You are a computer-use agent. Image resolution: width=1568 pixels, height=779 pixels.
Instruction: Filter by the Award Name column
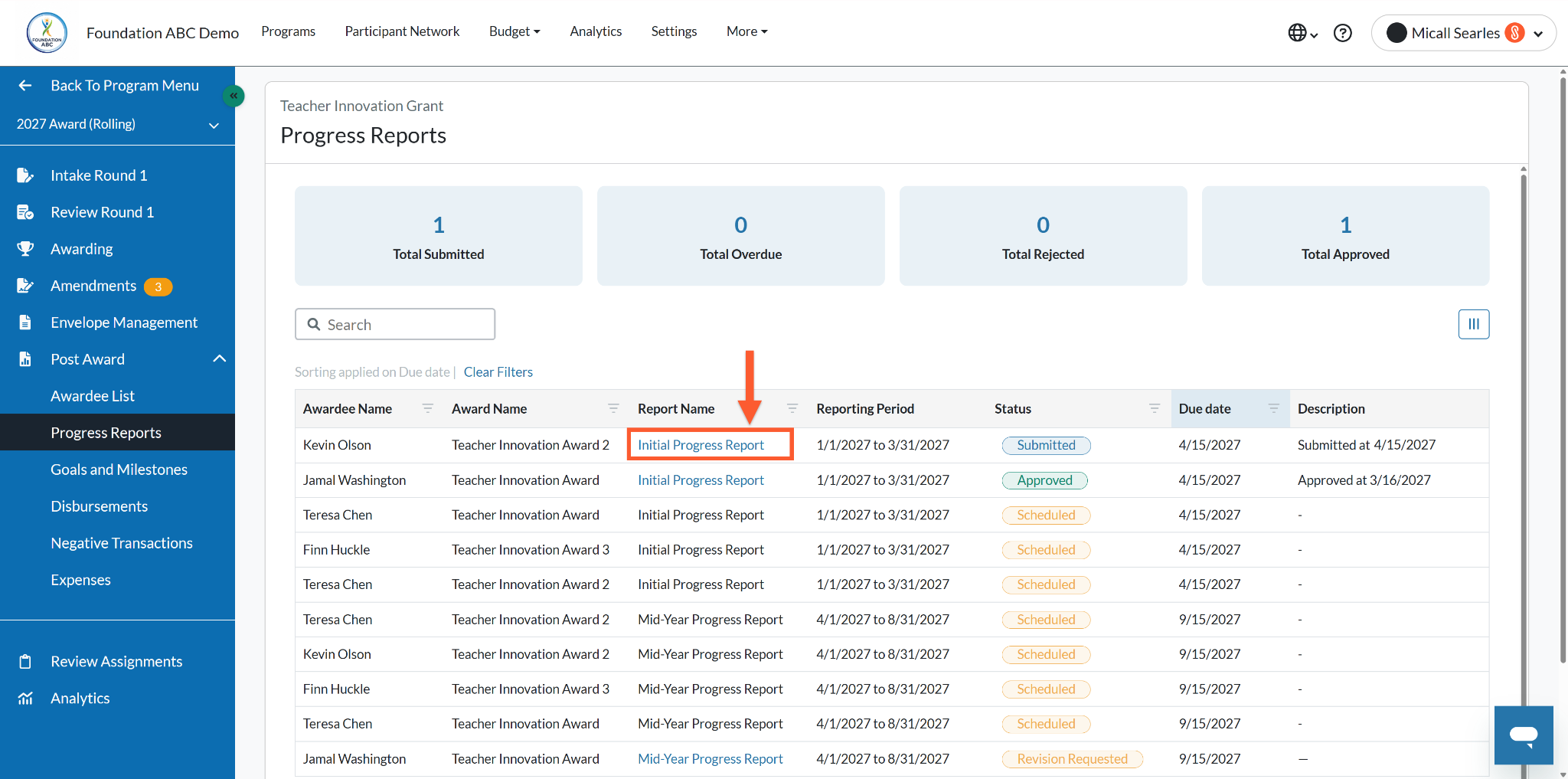(613, 408)
